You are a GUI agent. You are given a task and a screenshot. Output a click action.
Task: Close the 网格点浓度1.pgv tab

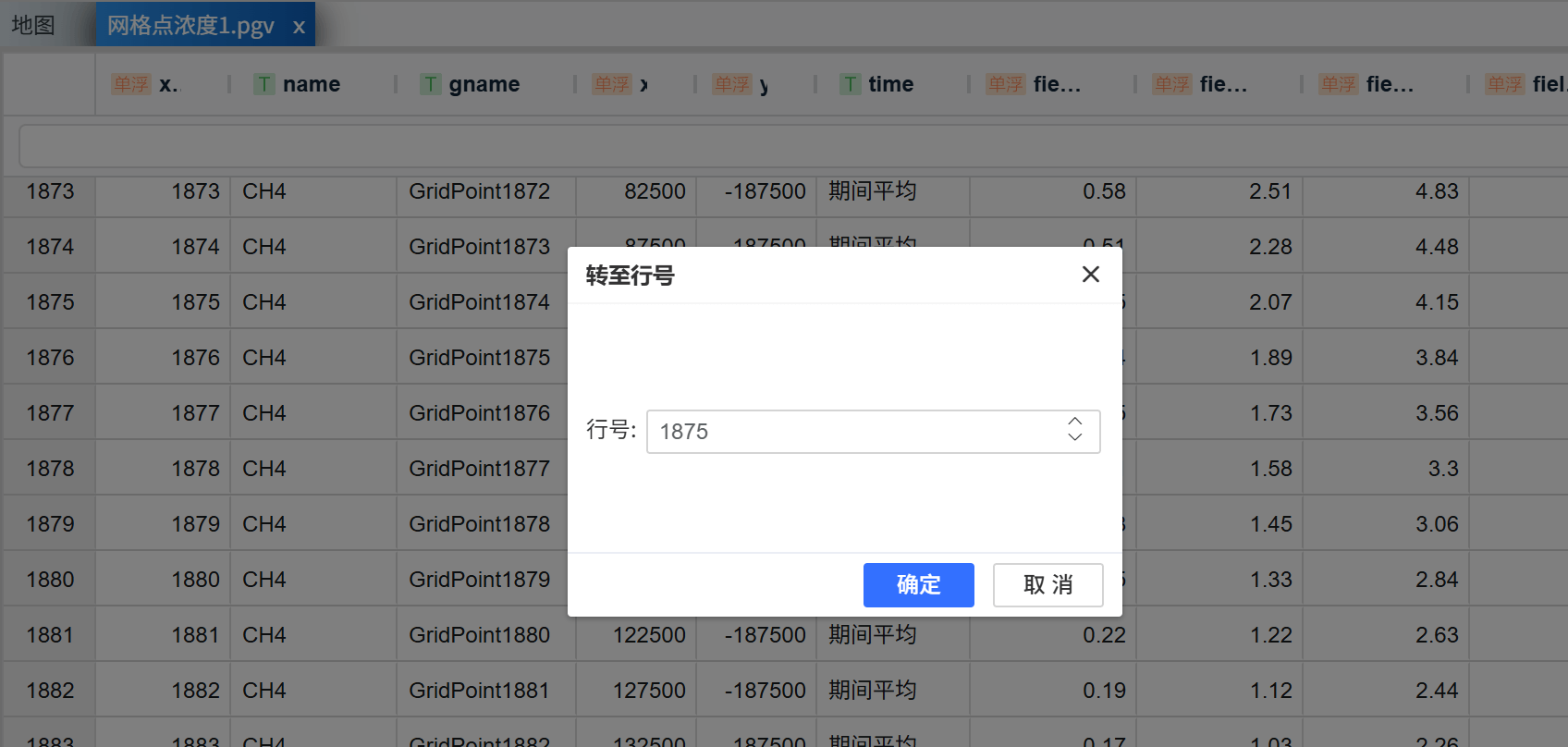point(299,27)
